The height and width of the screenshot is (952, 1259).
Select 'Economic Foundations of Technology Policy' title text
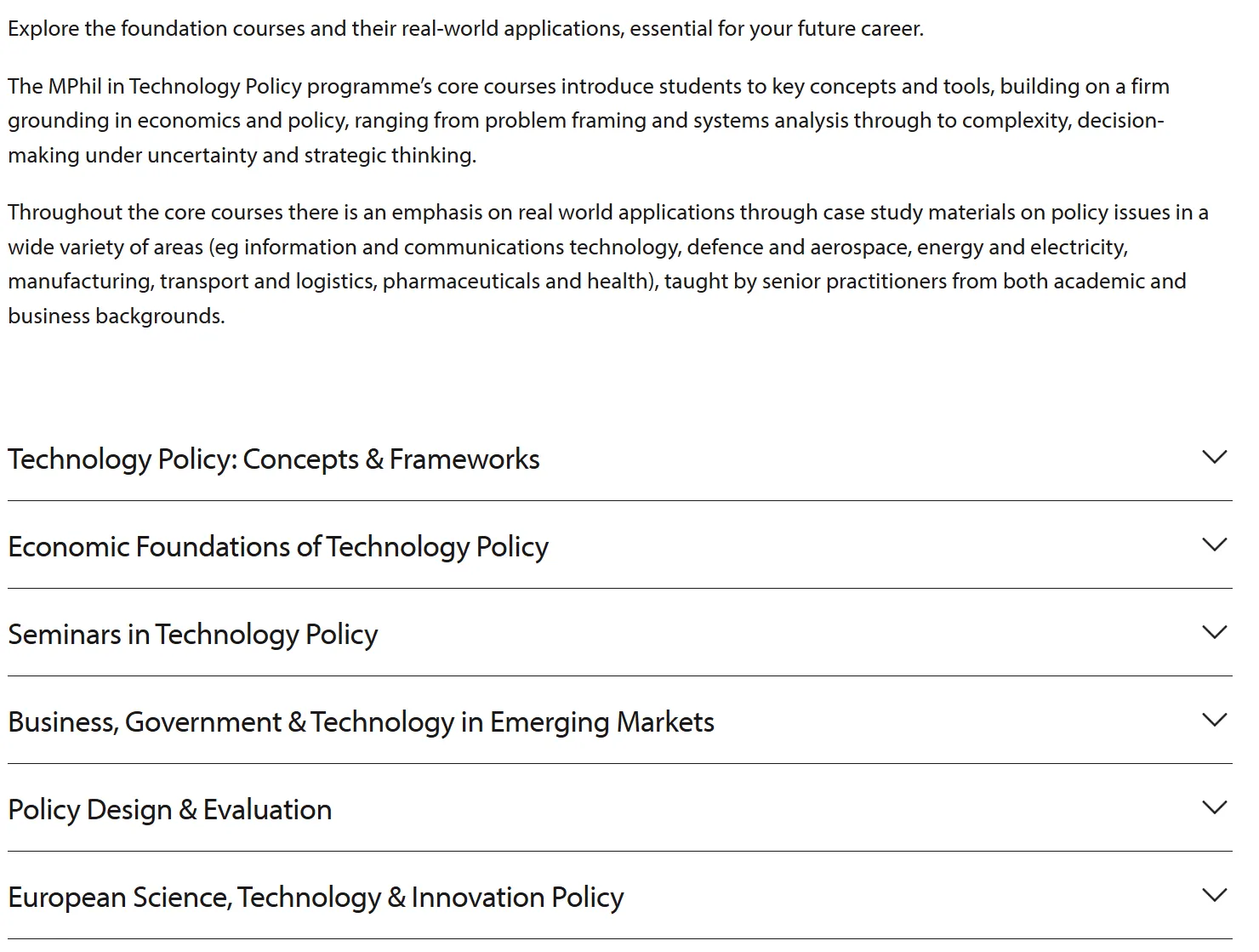pos(278,547)
